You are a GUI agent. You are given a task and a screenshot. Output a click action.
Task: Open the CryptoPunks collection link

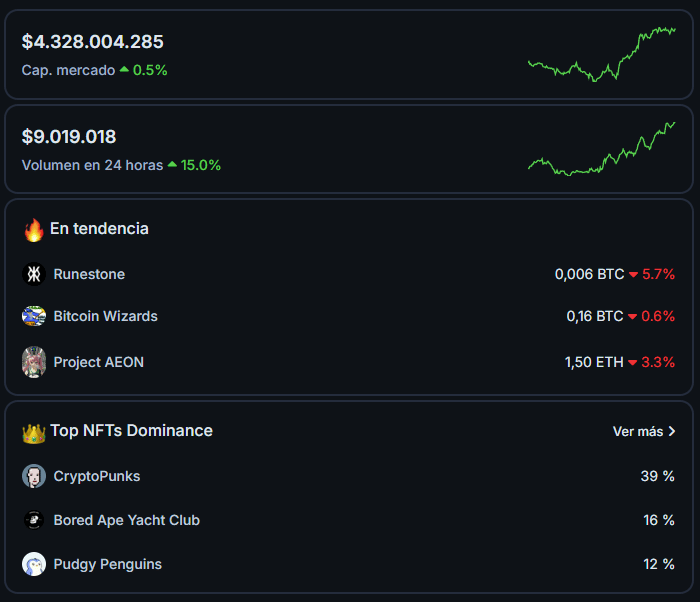(x=97, y=477)
